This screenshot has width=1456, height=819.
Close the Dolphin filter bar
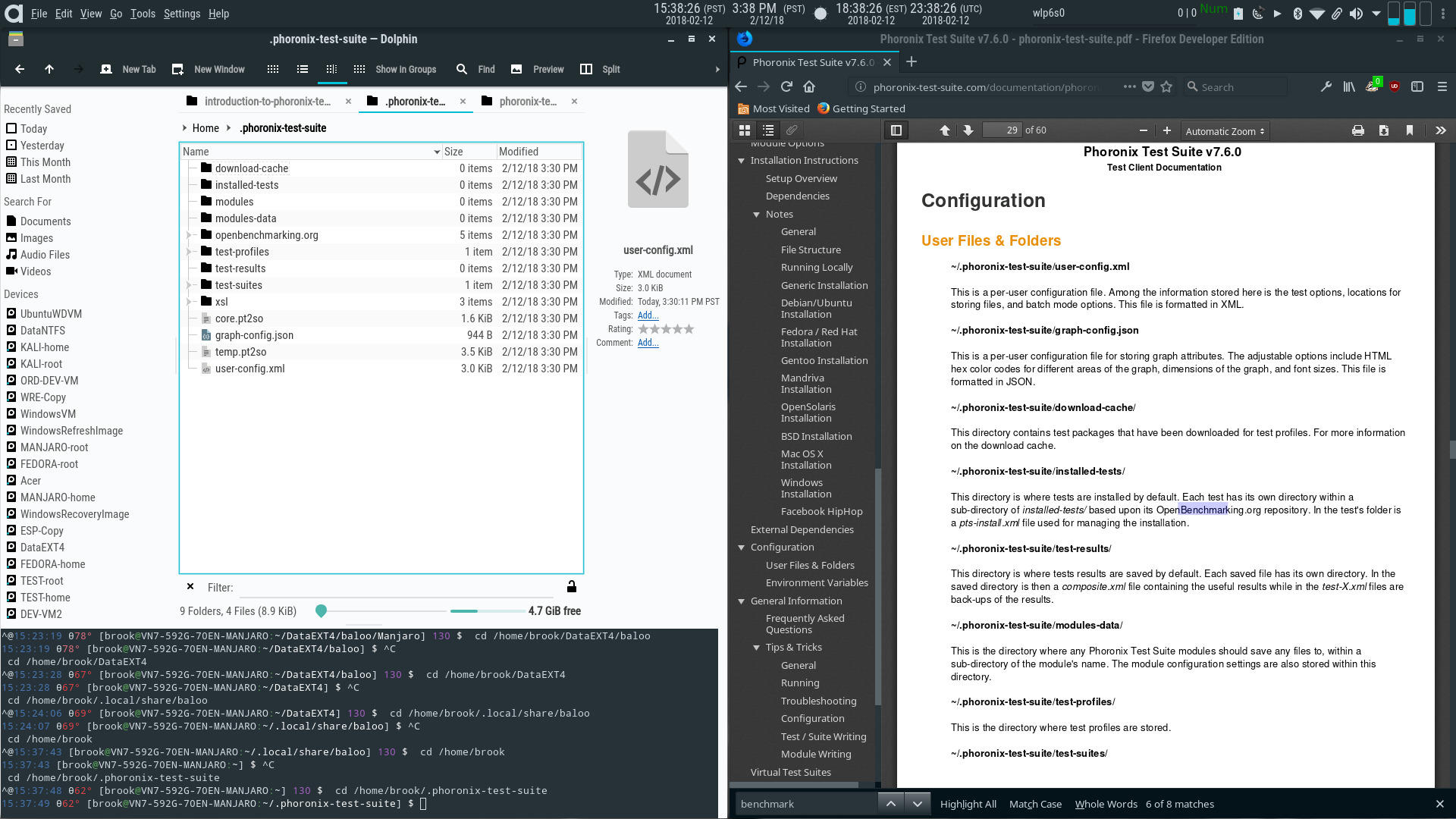point(190,586)
